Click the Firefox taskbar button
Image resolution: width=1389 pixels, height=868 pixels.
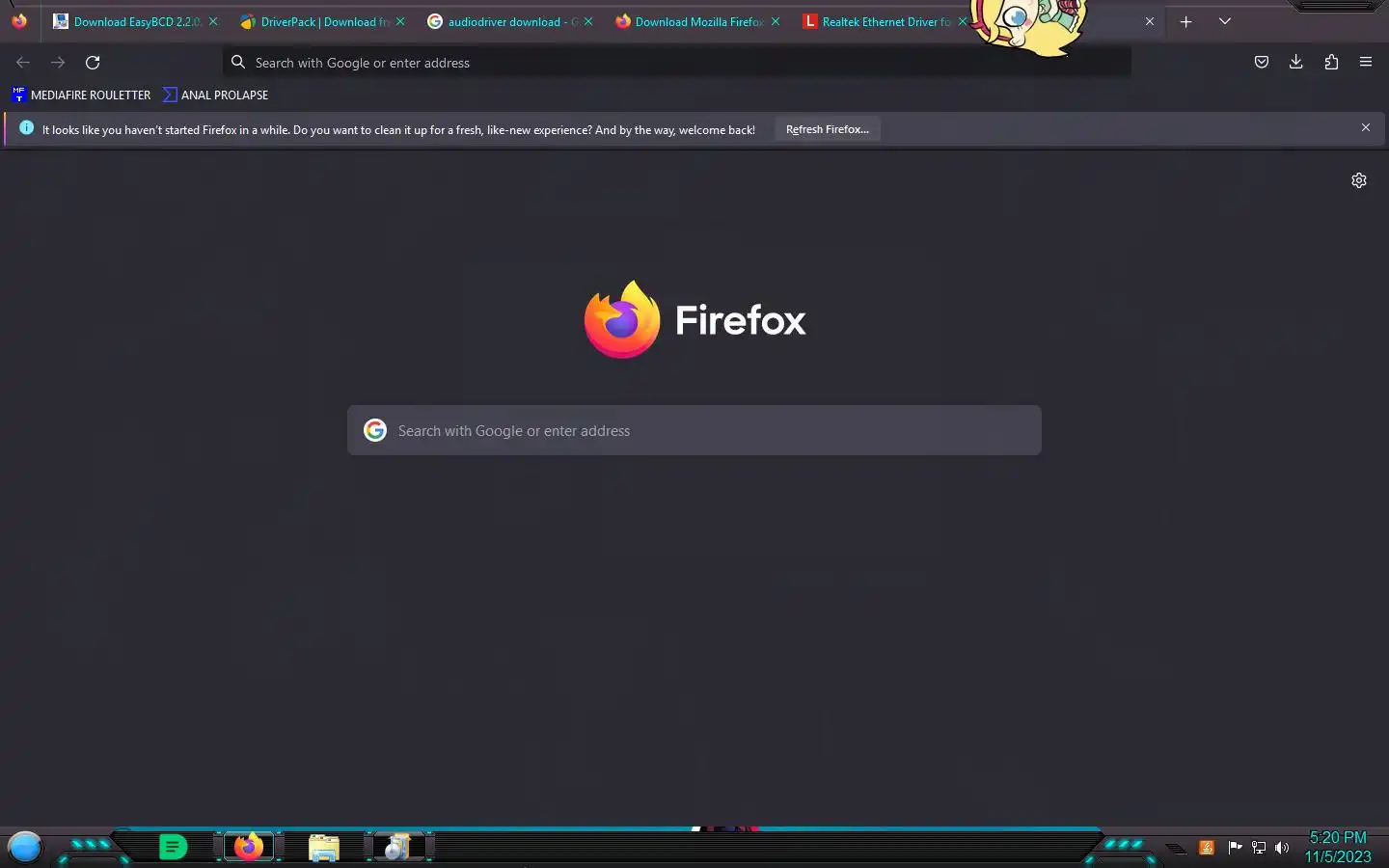coord(249,847)
